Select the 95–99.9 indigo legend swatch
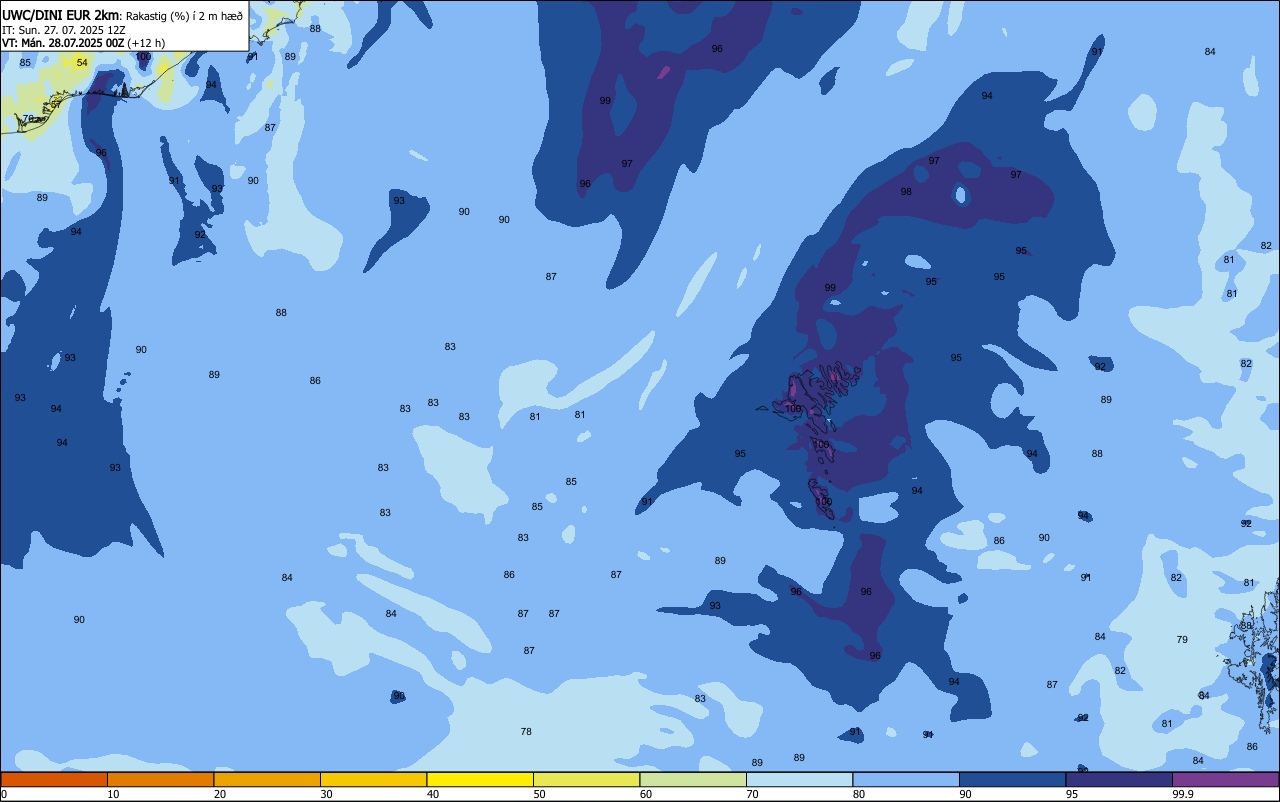Viewport: 1280px width, 802px height. 1119,779
